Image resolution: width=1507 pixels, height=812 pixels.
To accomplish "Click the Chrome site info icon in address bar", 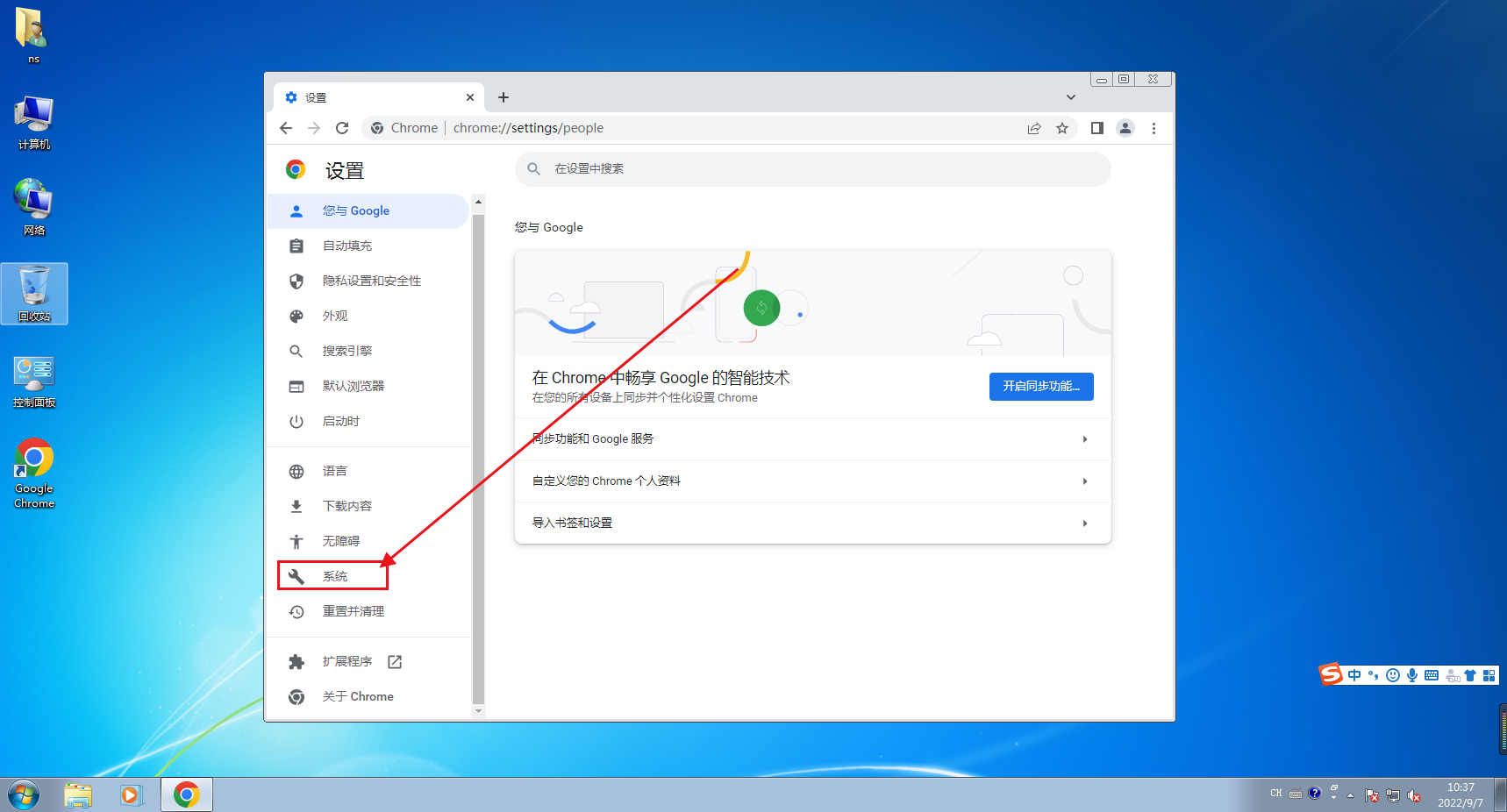I will tap(377, 128).
